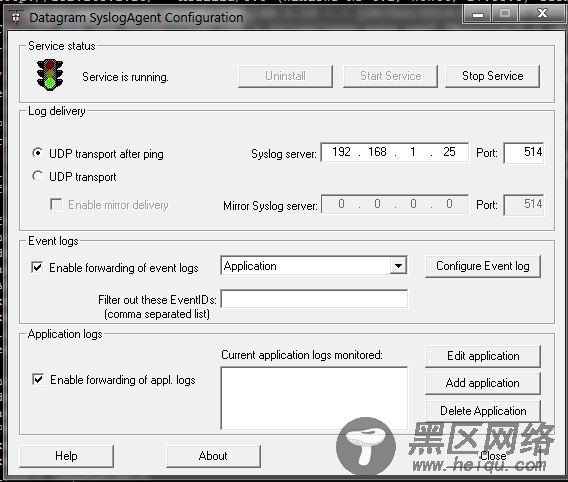
Task: Toggle the Enable mirror delivery checkbox
Action: tap(56, 204)
